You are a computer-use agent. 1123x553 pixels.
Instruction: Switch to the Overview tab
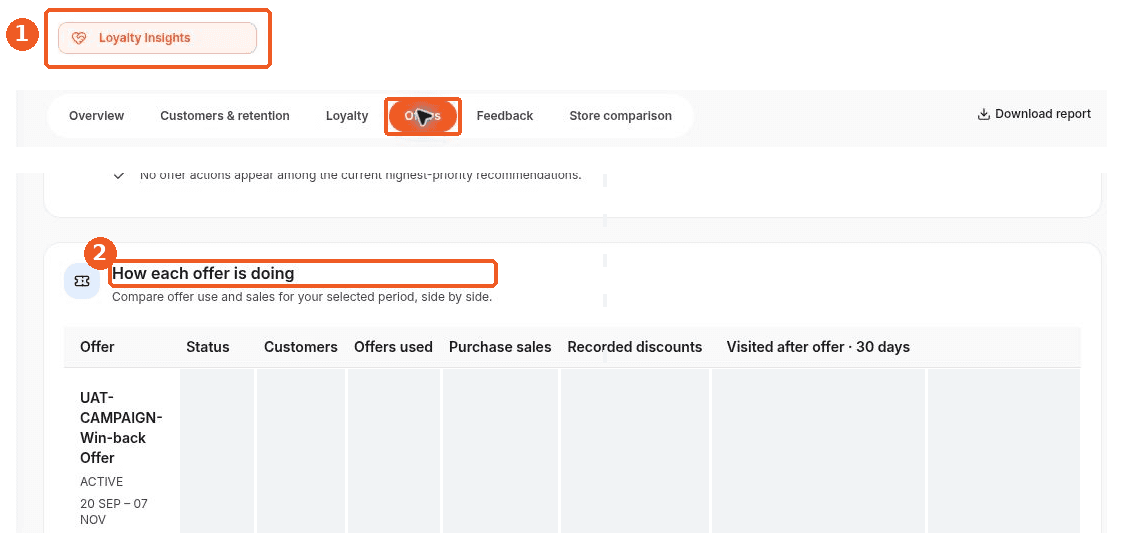tap(97, 115)
